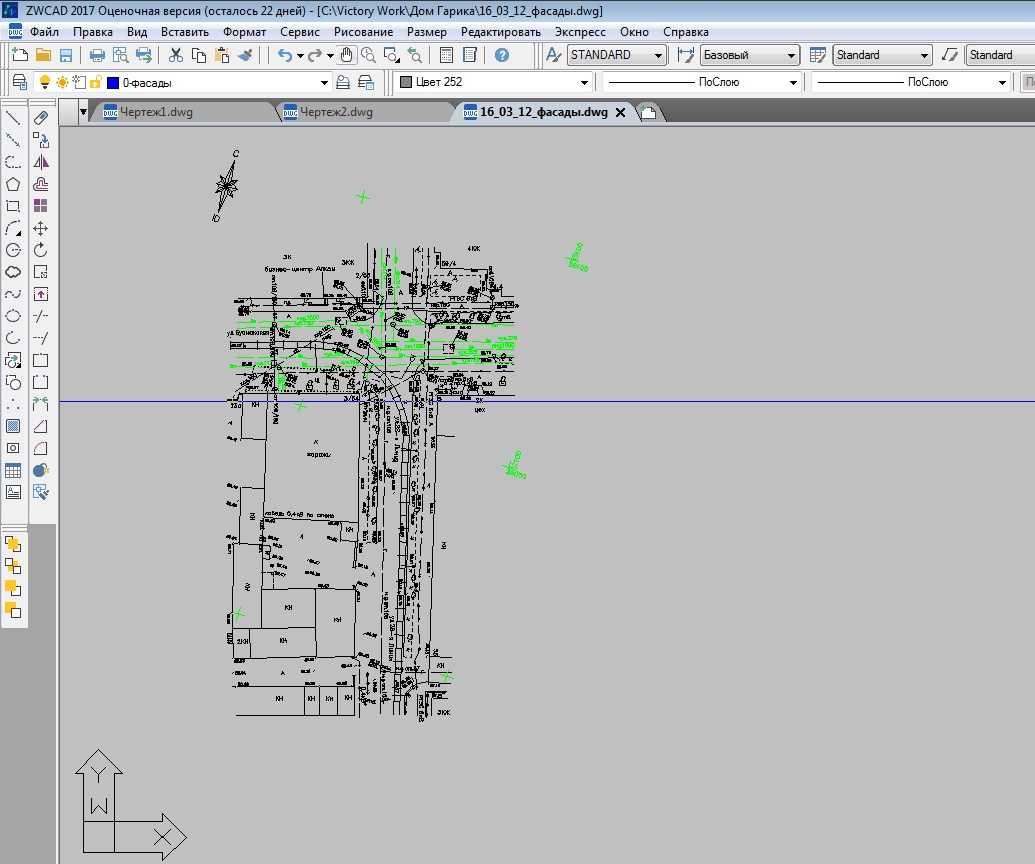Select the Polygon drawing tool
Viewport: 1035px width, 864px height.
tap(13, 184)
